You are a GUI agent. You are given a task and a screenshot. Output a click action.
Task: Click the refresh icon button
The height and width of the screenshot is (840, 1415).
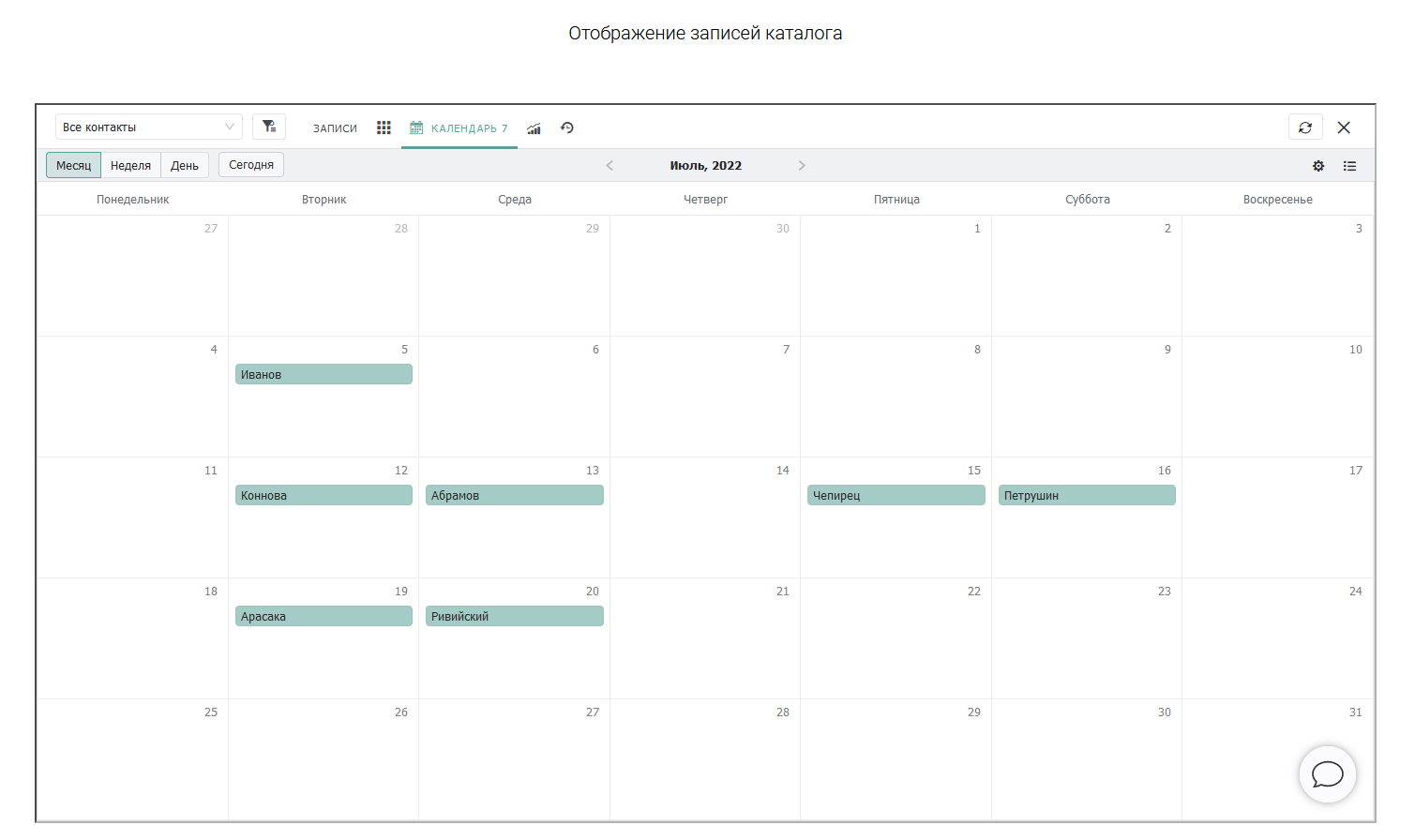[1305, 127]
